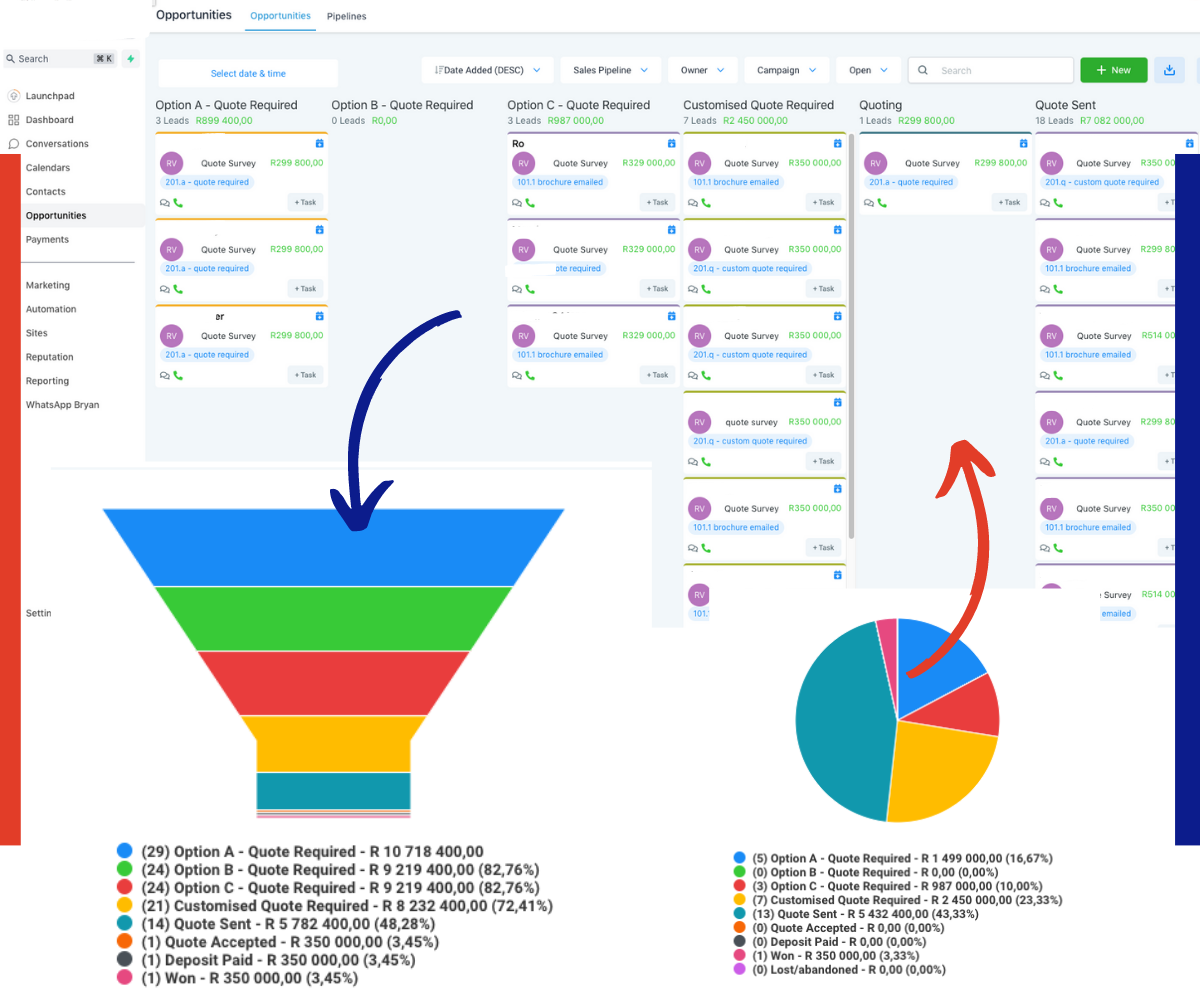Open Launchpad from the sidebar

click(x=50, y=96)
